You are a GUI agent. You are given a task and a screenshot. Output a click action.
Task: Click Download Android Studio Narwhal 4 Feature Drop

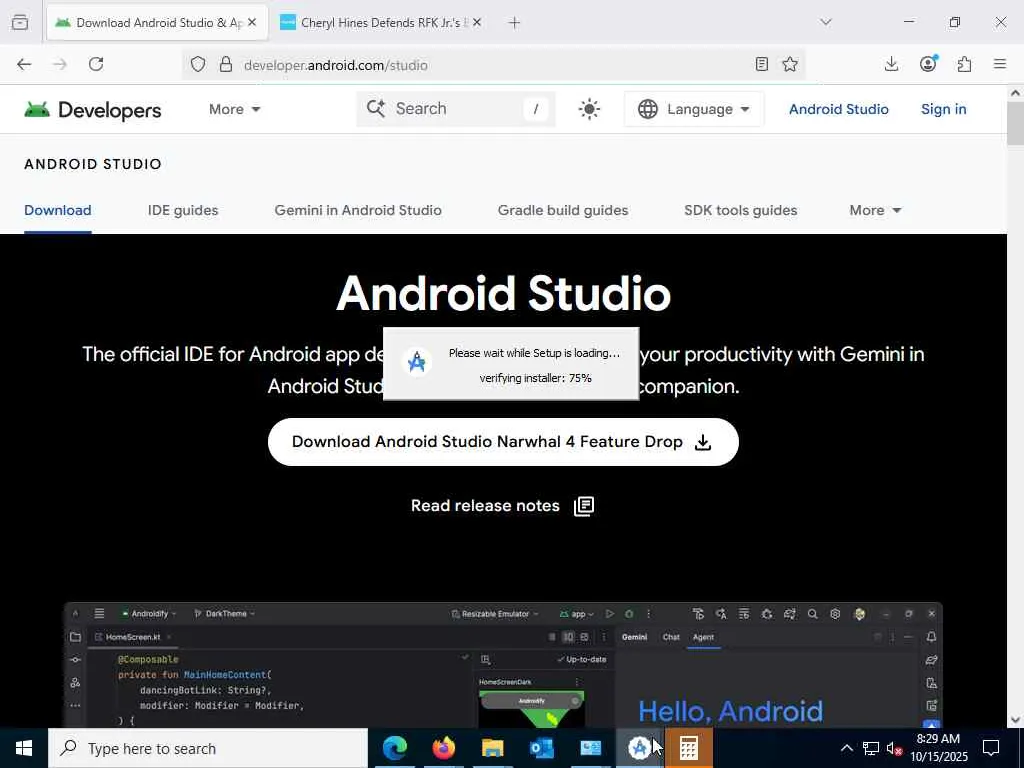(x=503, y=442)
